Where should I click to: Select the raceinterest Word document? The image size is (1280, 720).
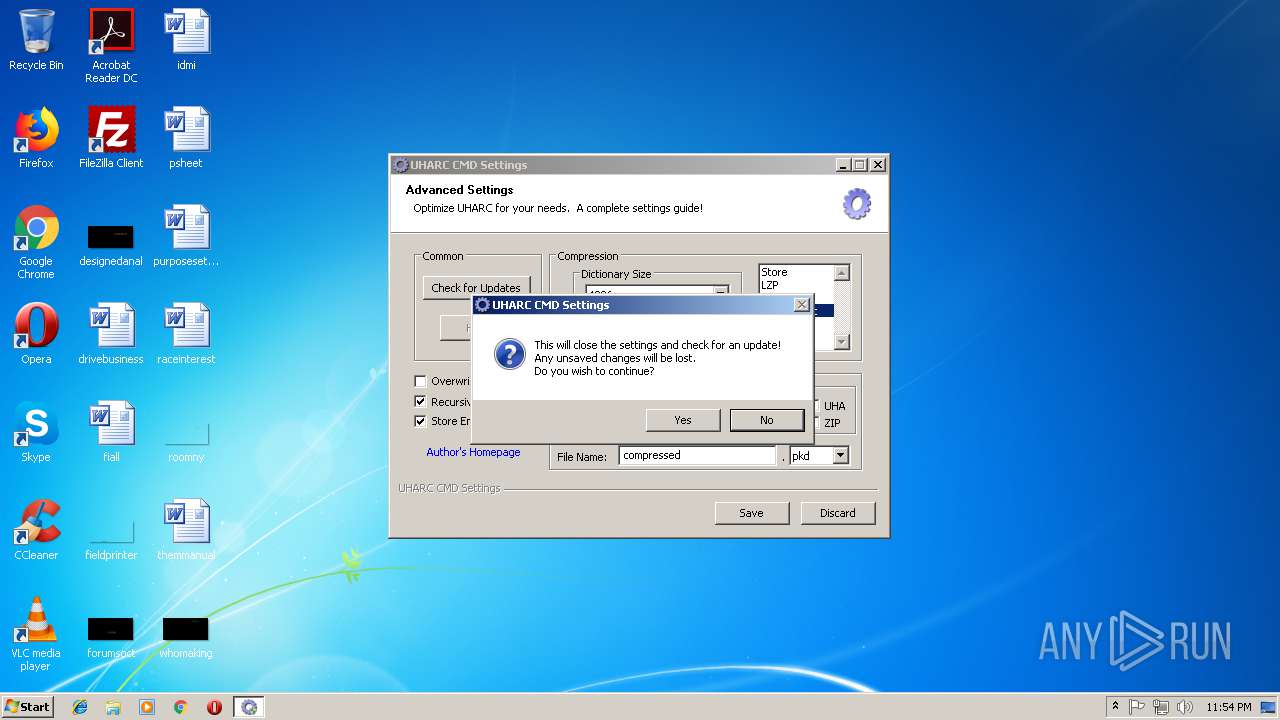pos(186,334)
